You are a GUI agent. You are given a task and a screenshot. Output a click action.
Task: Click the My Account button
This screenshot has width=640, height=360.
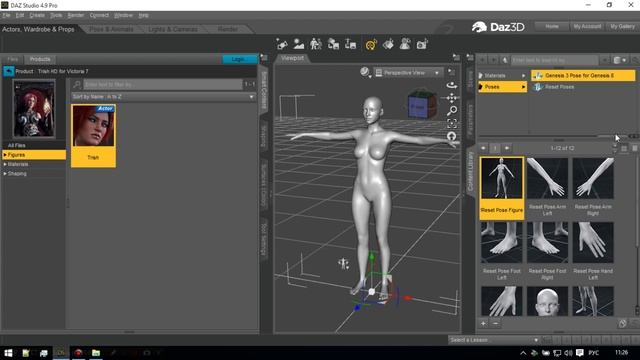click(x=587, y=27)
